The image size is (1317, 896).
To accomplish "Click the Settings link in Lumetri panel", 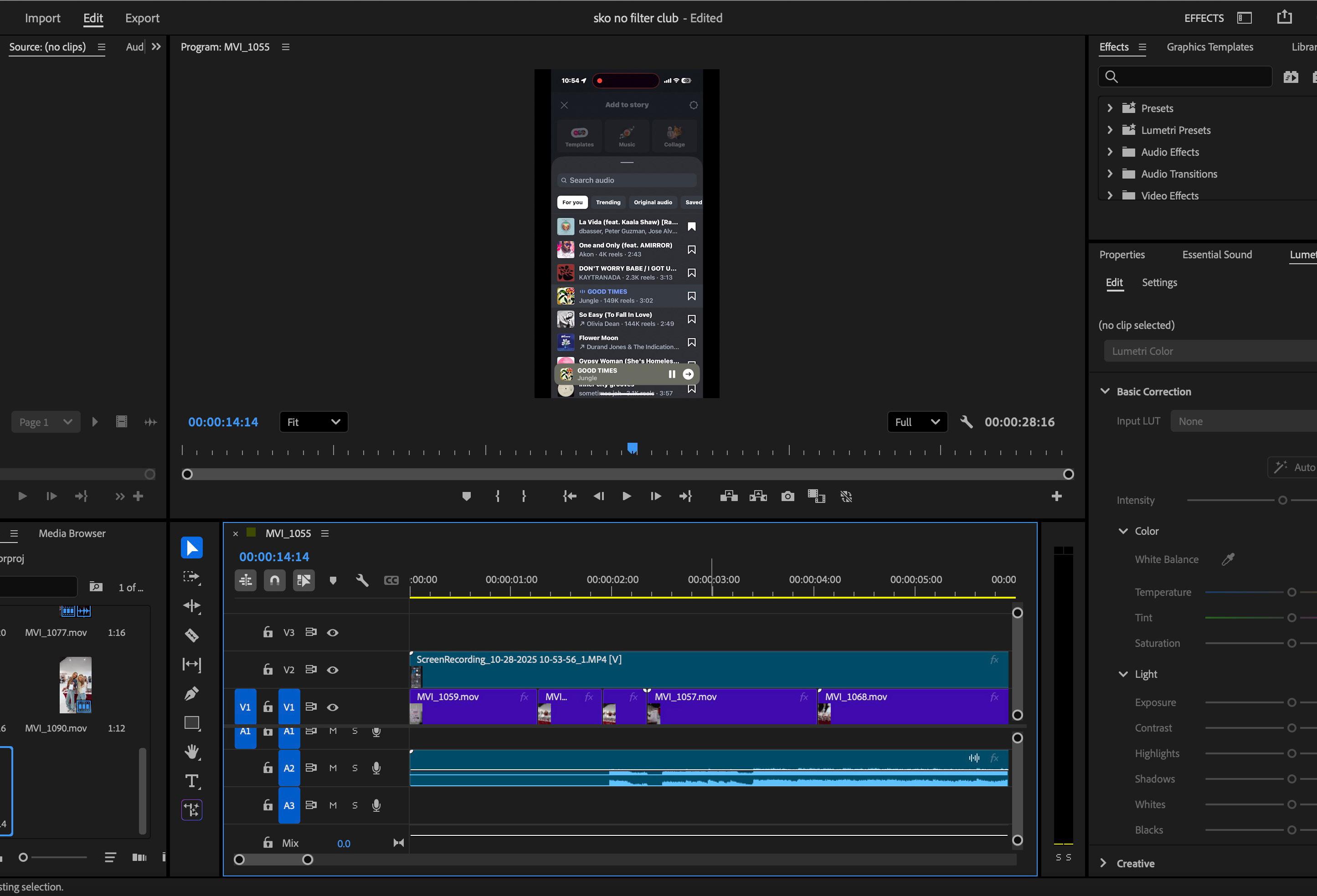I will coord(1159,282).
